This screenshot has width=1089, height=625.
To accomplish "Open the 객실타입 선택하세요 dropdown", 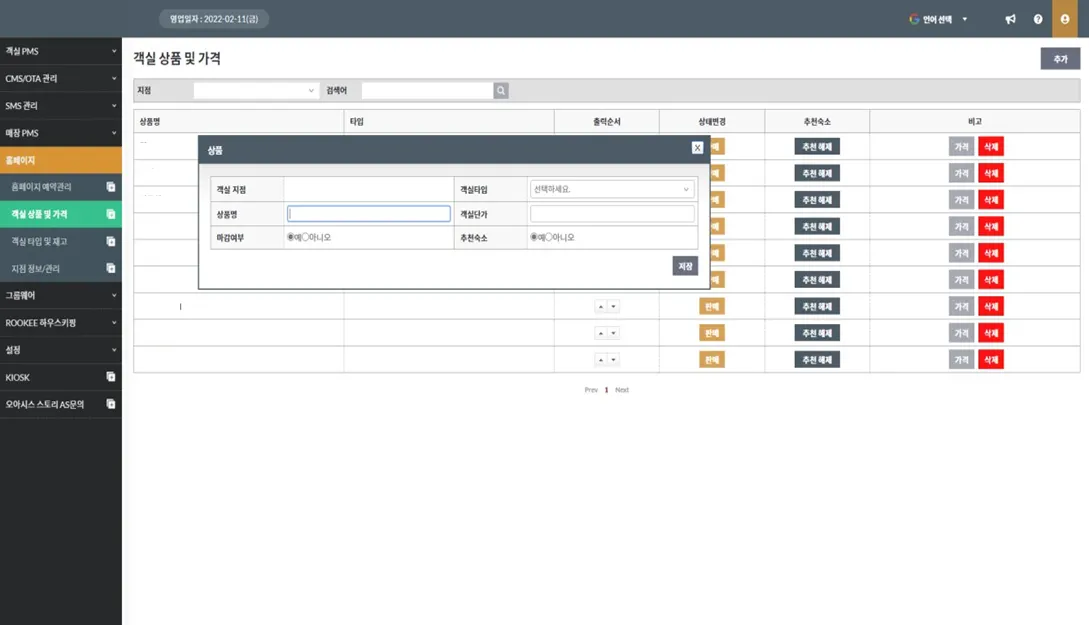I will pos(612,189).
